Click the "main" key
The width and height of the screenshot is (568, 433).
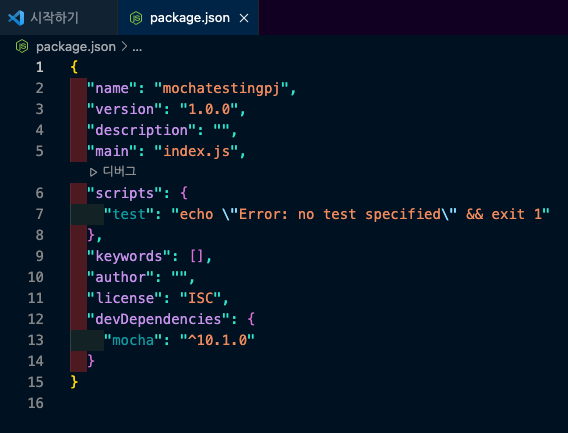pos(112,151)
